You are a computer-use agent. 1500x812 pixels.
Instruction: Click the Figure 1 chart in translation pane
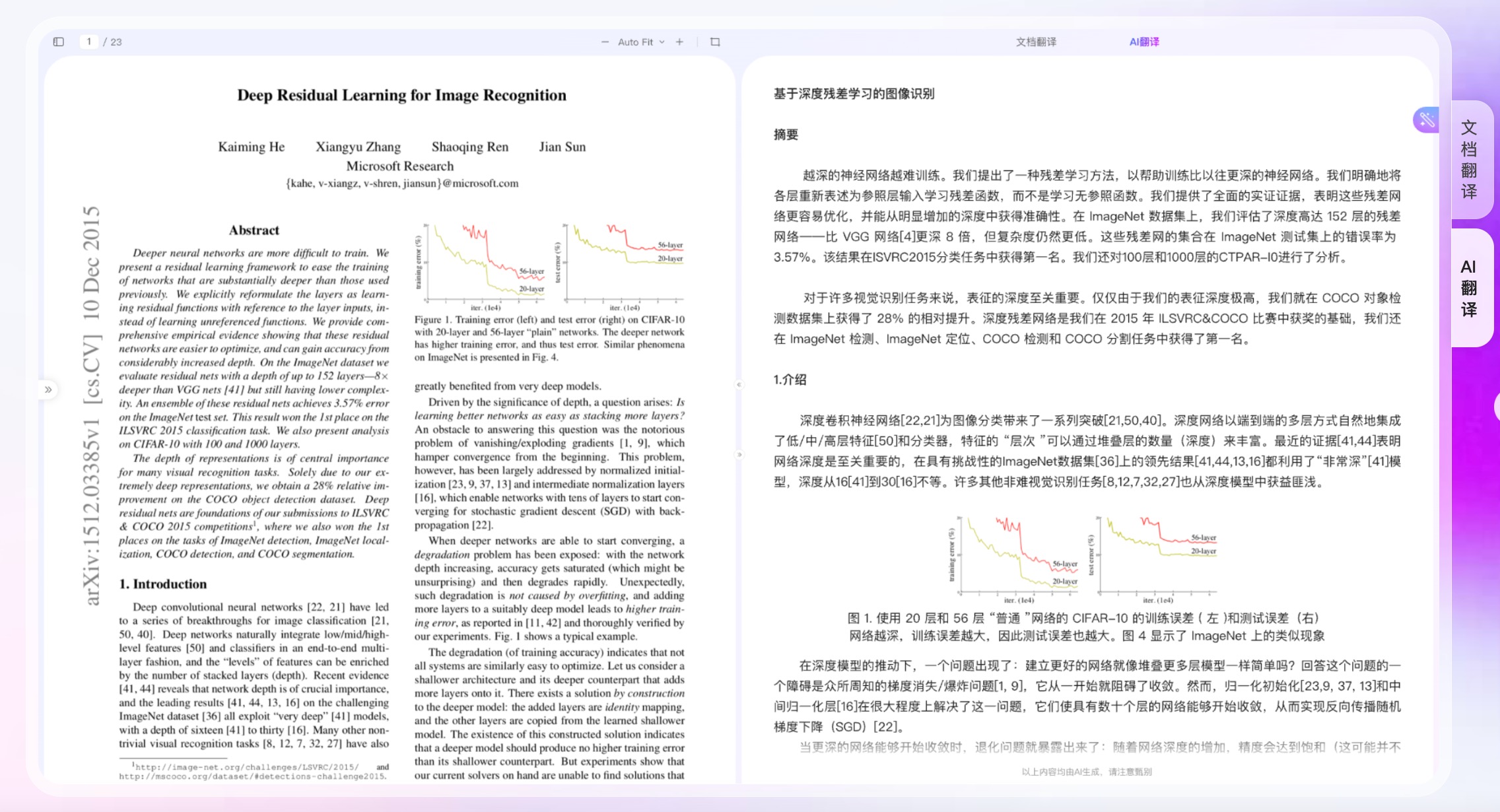click(1083, 560)
